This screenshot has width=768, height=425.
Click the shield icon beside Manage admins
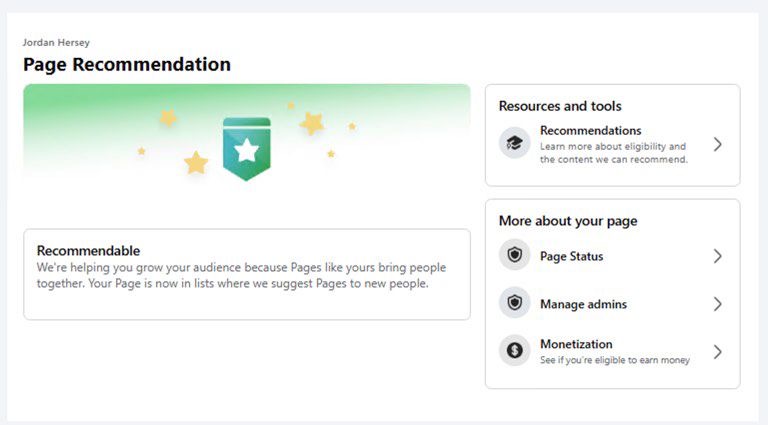(514, 303)
